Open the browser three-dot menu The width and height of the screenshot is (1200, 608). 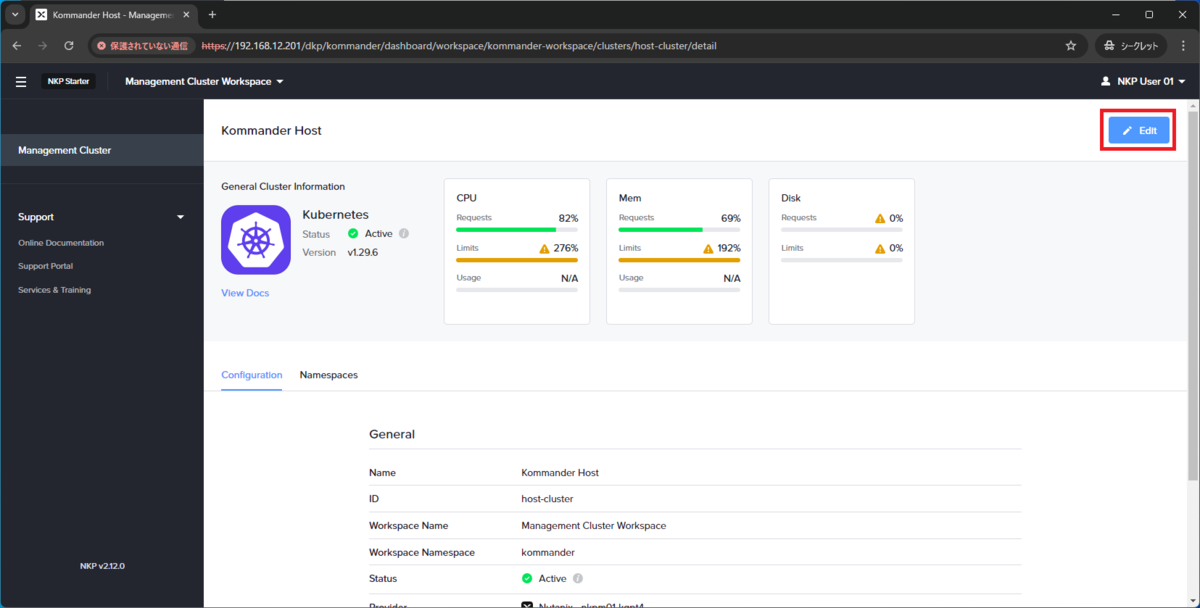(x=1183, y=46)
